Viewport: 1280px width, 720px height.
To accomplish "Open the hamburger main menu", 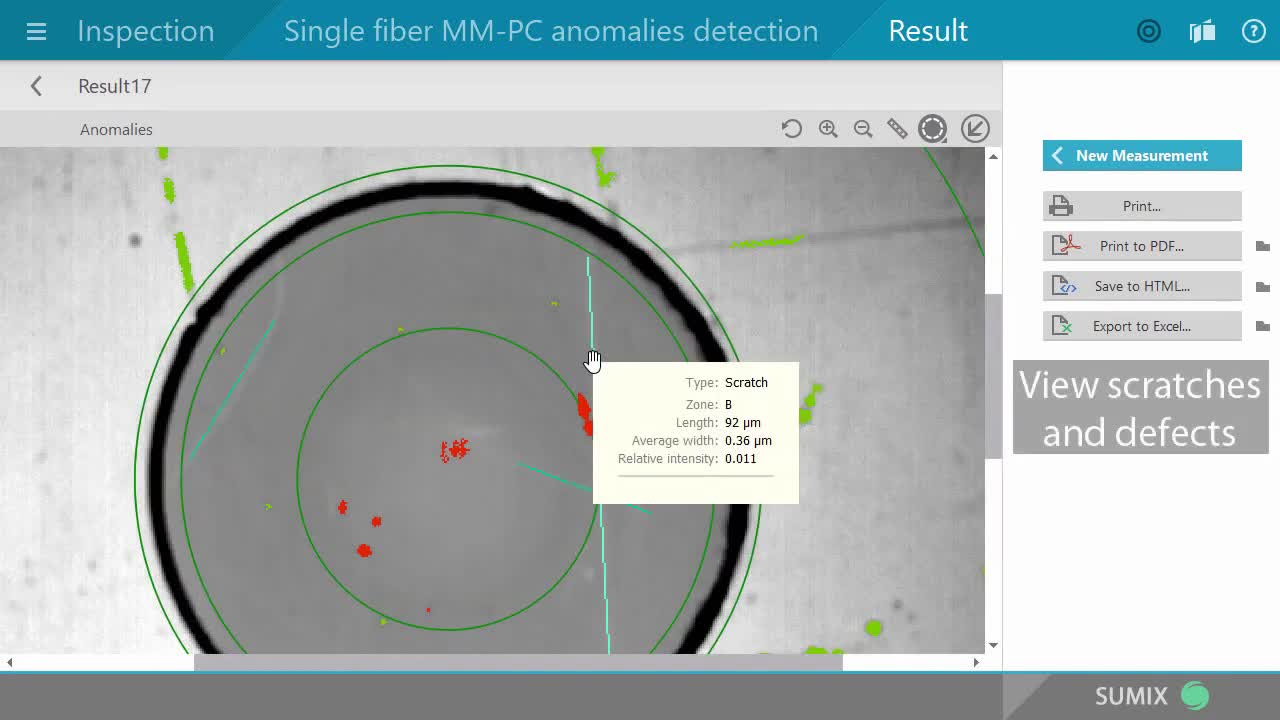I will (36, 31).
